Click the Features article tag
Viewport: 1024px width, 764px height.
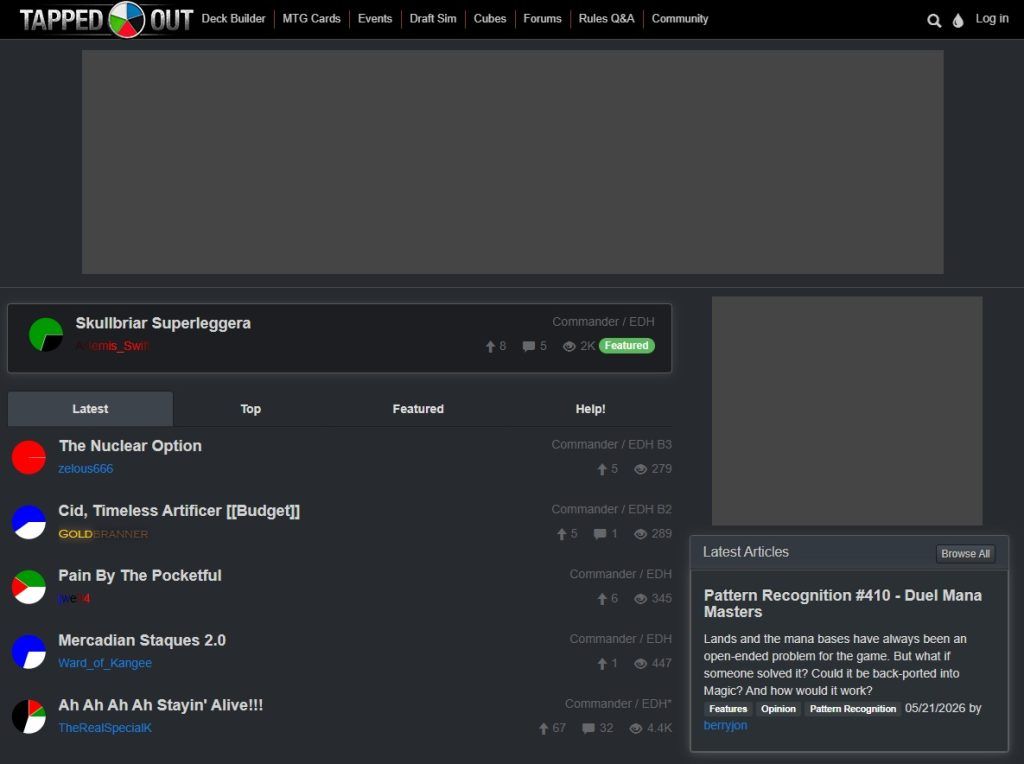(x=728, y=709)
